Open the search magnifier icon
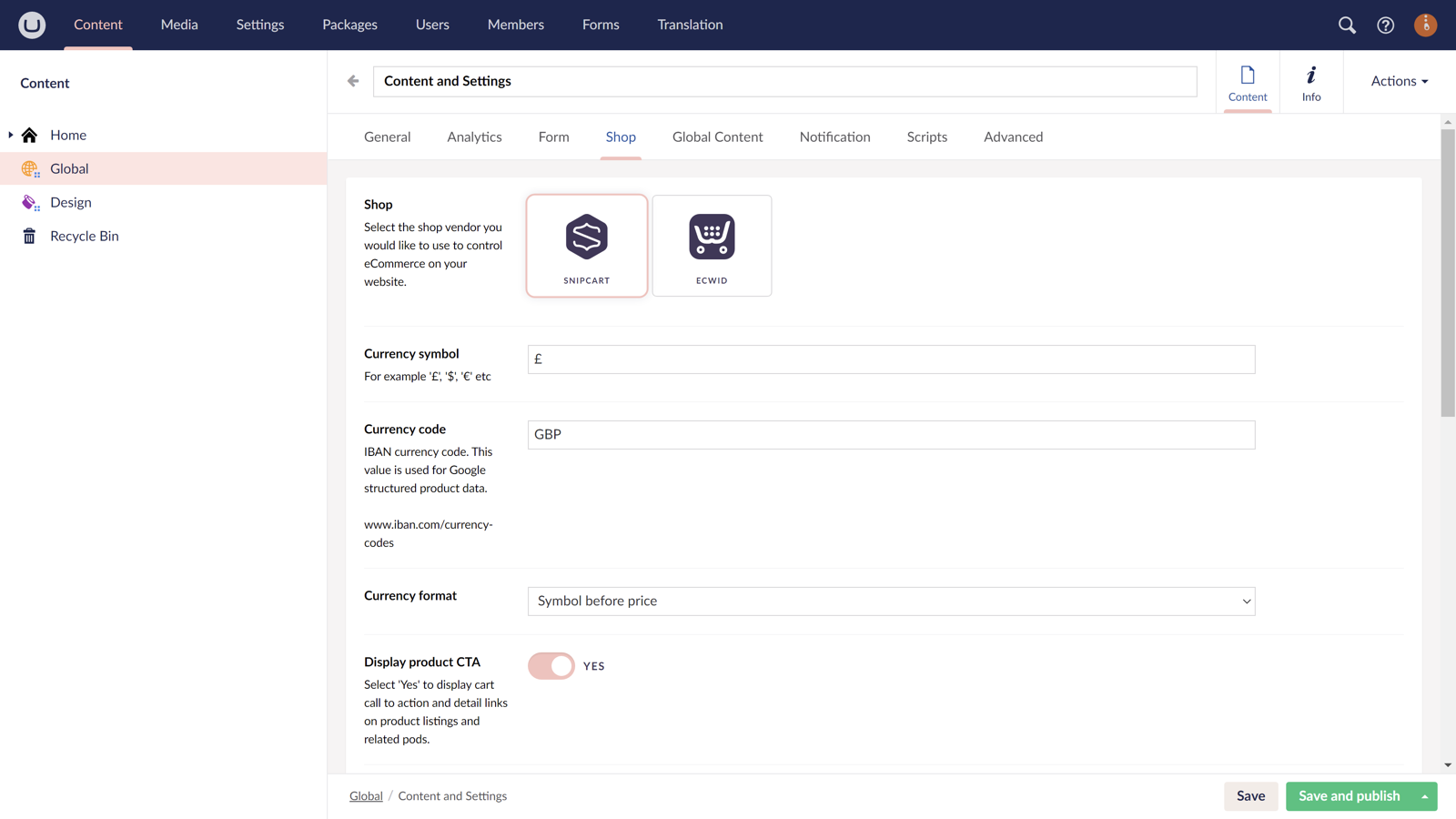The image size is (1456, 819). click(x=1347, y=25)
